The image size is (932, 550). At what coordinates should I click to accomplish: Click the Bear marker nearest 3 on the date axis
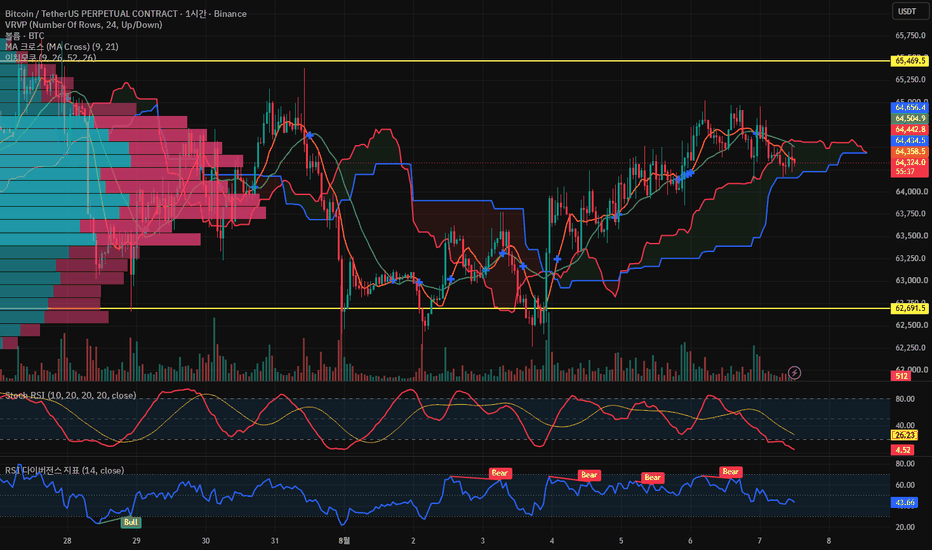pyautogui.click(x=499, y=473)
